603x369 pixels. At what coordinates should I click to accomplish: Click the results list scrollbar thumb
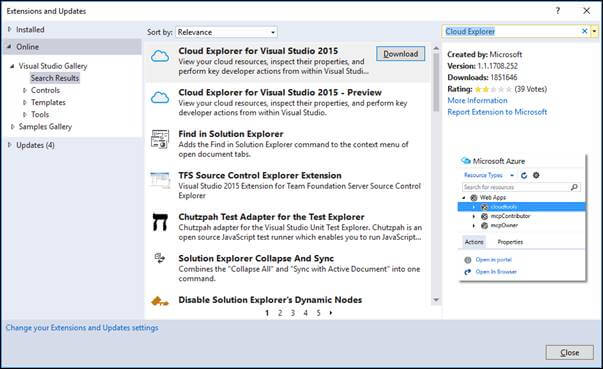pyautogui.click(x=436, y=82)
